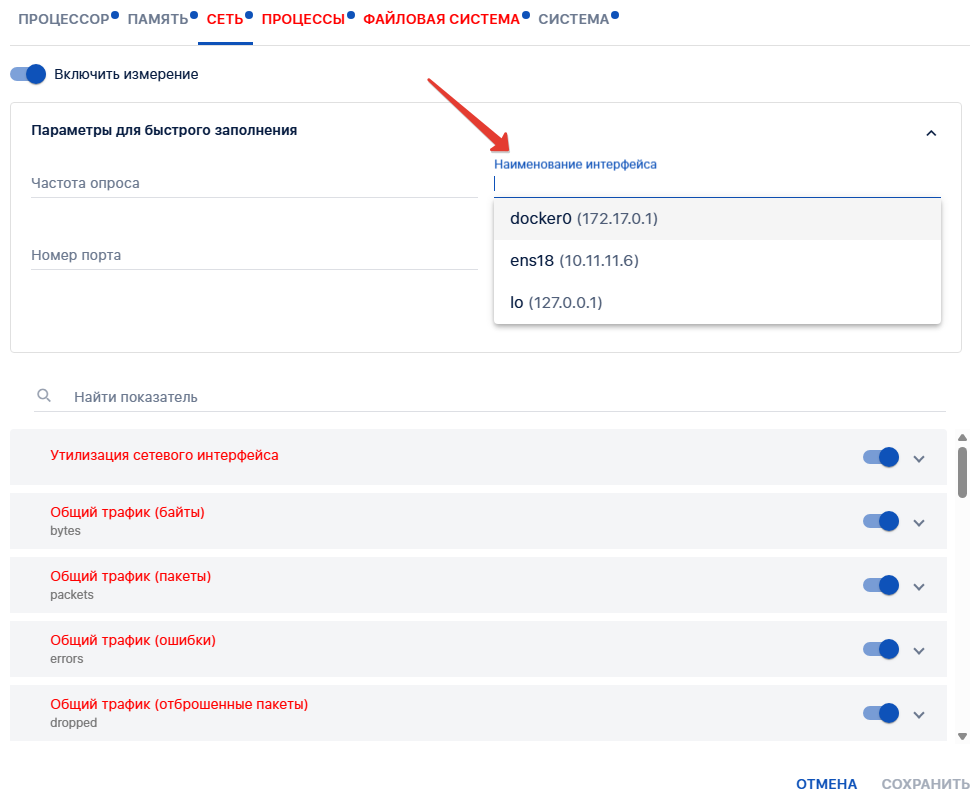Choose ens18 (10.11.11.6) interface option

click(574, 261)
